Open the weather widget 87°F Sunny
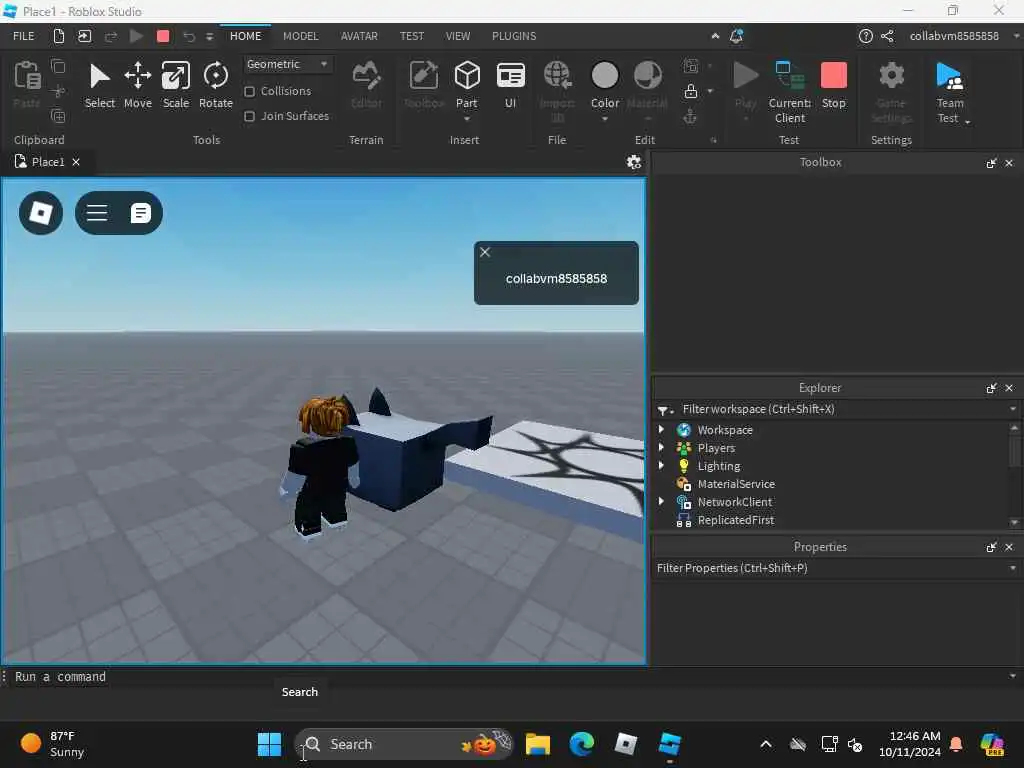Image resolution: width=1024 pixels, height=768 pixels. pyautogui.click(x=54, y=744)
